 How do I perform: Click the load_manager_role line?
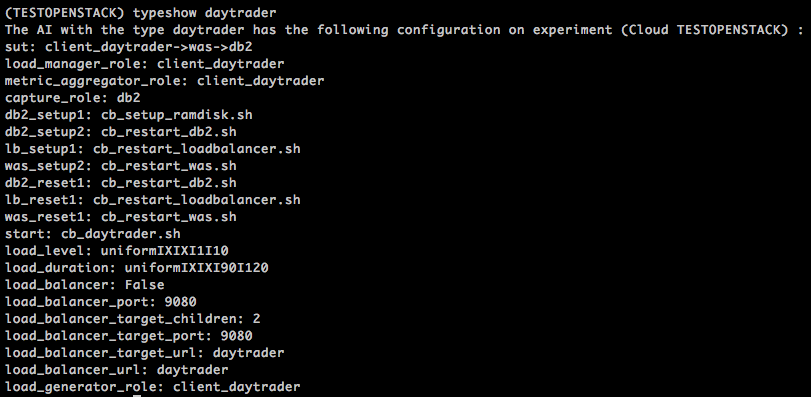(144, 64)
